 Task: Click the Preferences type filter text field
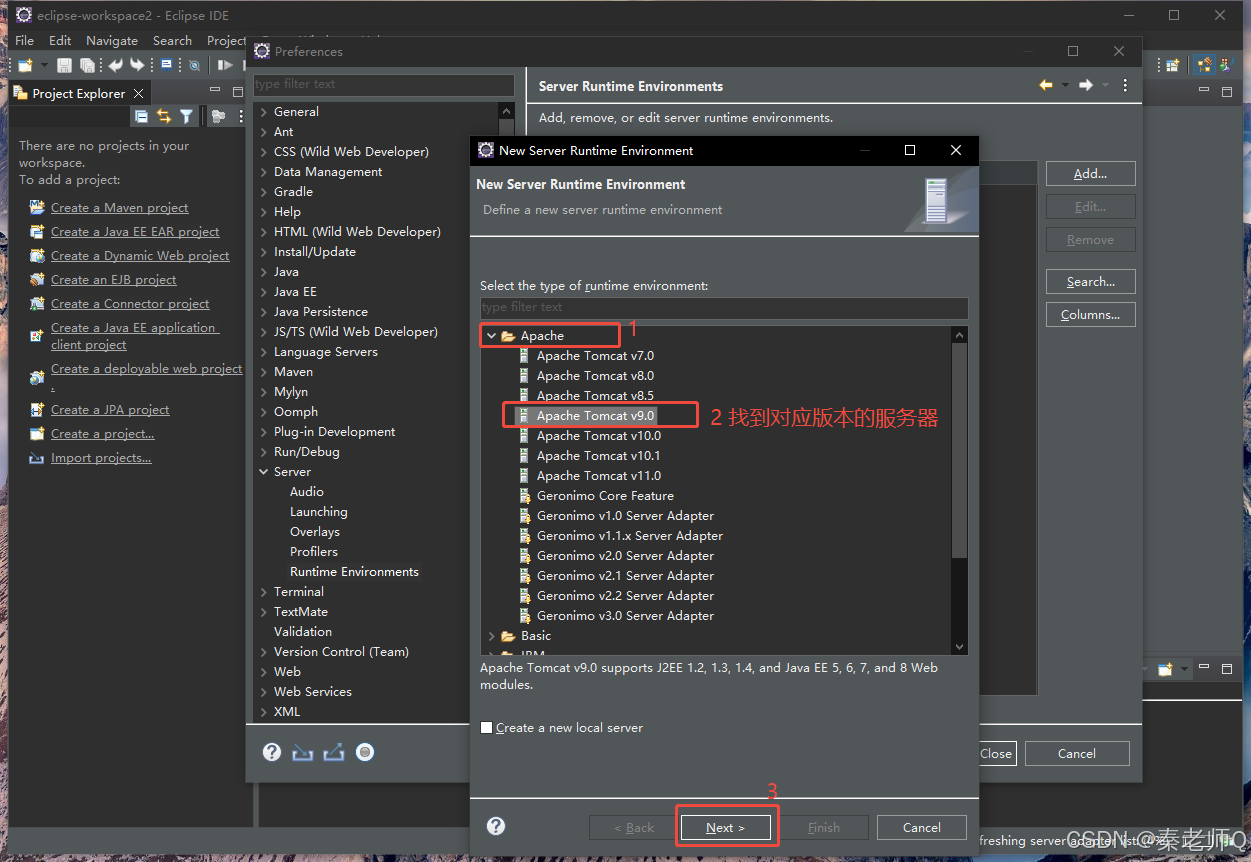click(x=384, y=84)
